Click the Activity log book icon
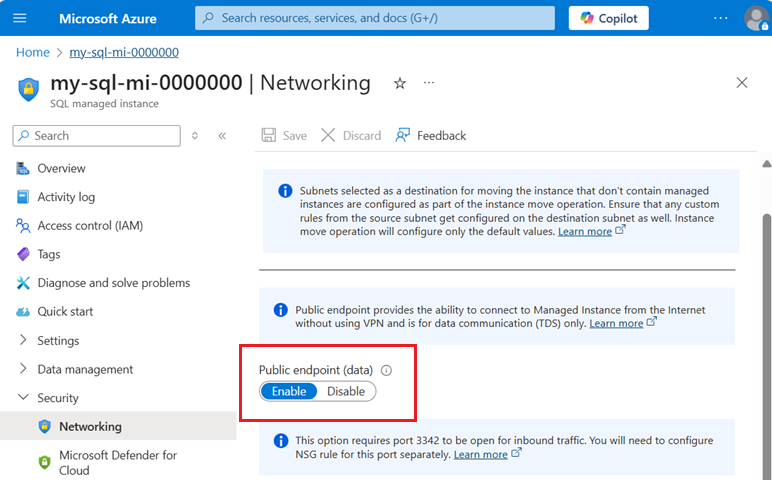 (x=23, y=197)
